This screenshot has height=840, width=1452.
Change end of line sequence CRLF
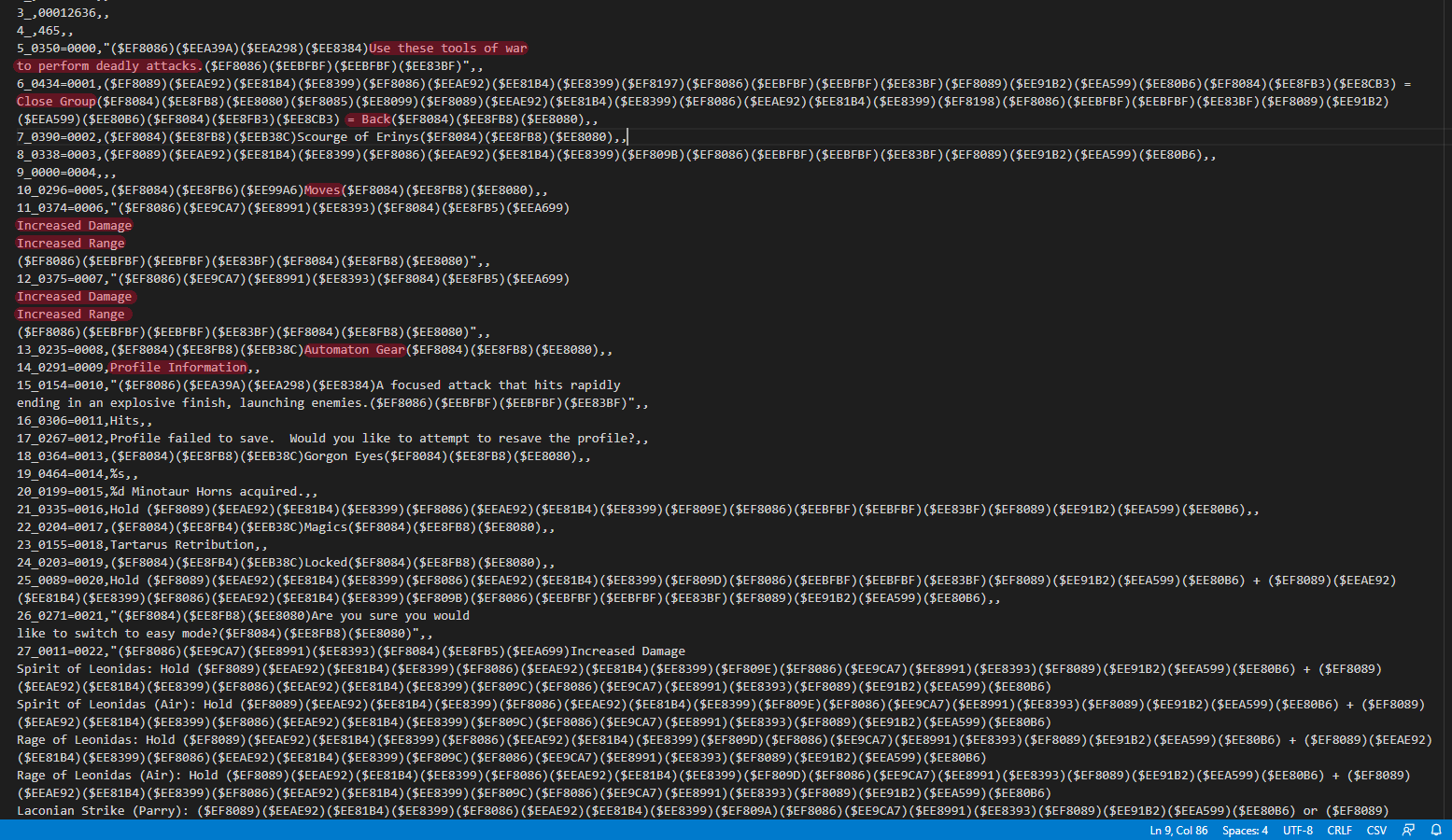1339,830
